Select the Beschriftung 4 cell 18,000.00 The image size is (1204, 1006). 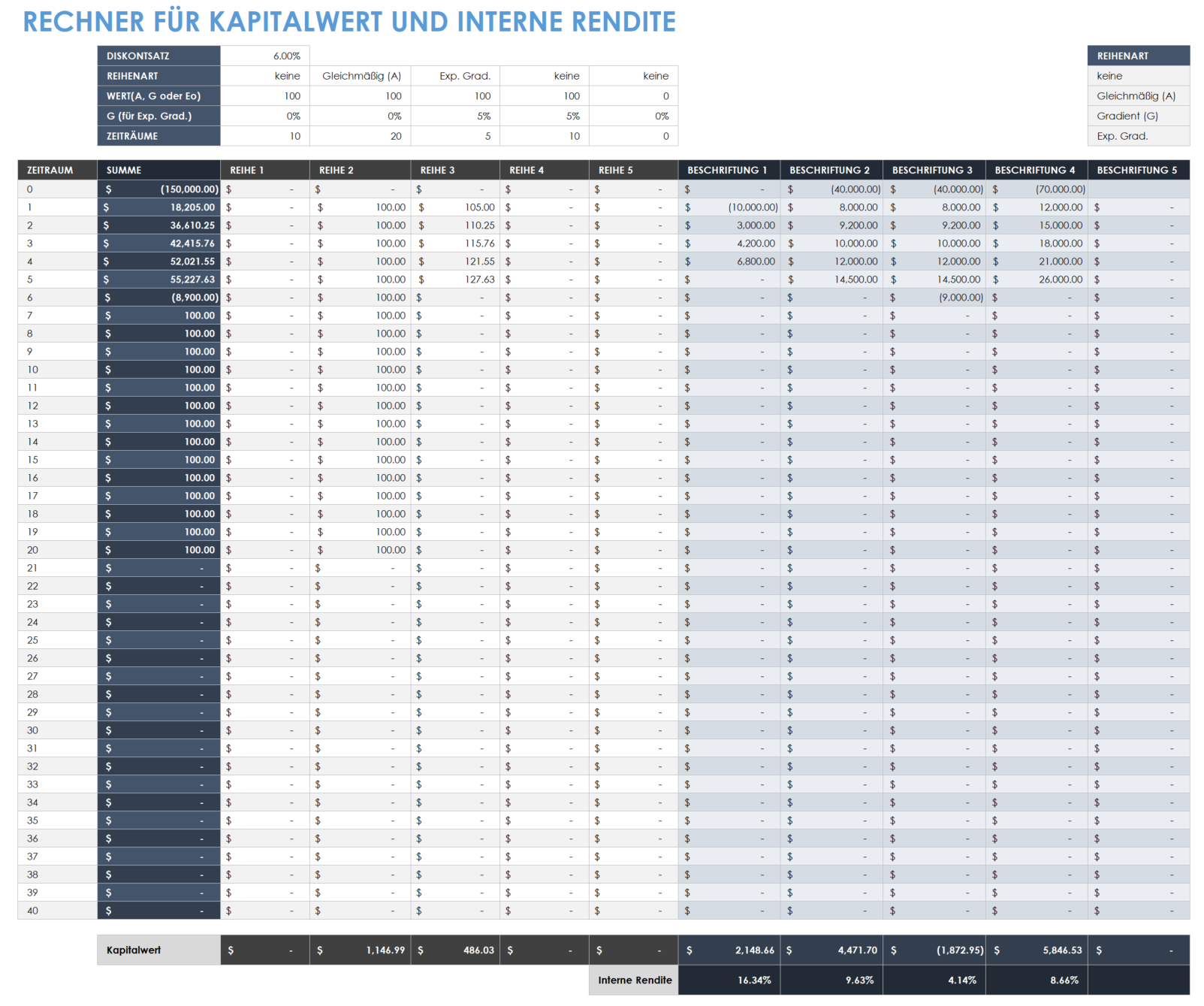pos(1037,243)
